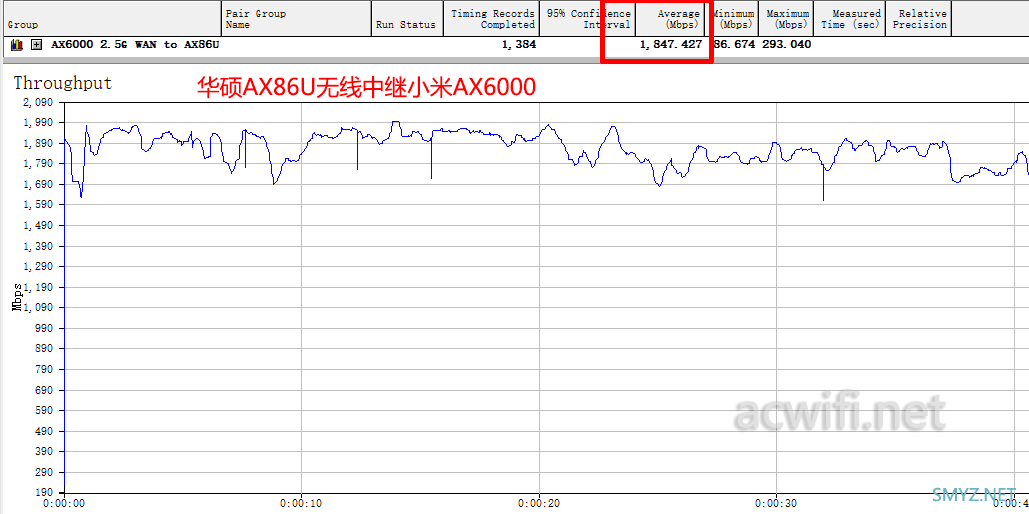Click the 1,090 y-axis tick label
This screenshot has height=514, width=1029.
[x=39, y=308]
